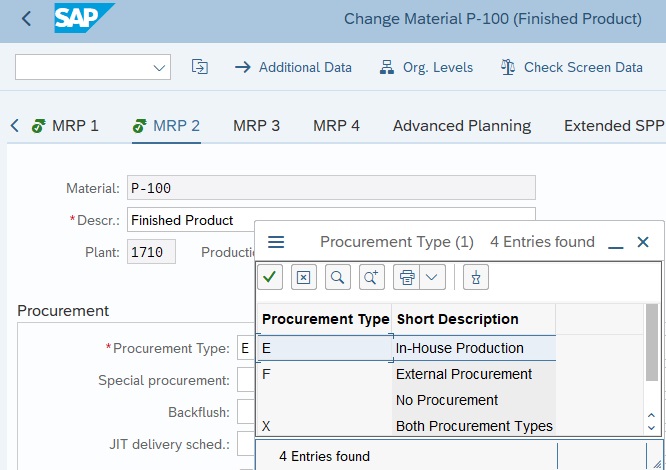
Task: Expand the print options dropdown arrow
Action: click(432, 277)
